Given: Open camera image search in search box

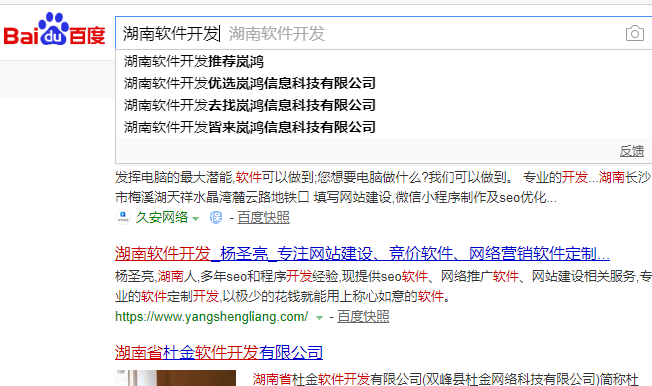Looking at the screenshot, I should (x=635, y=33).
